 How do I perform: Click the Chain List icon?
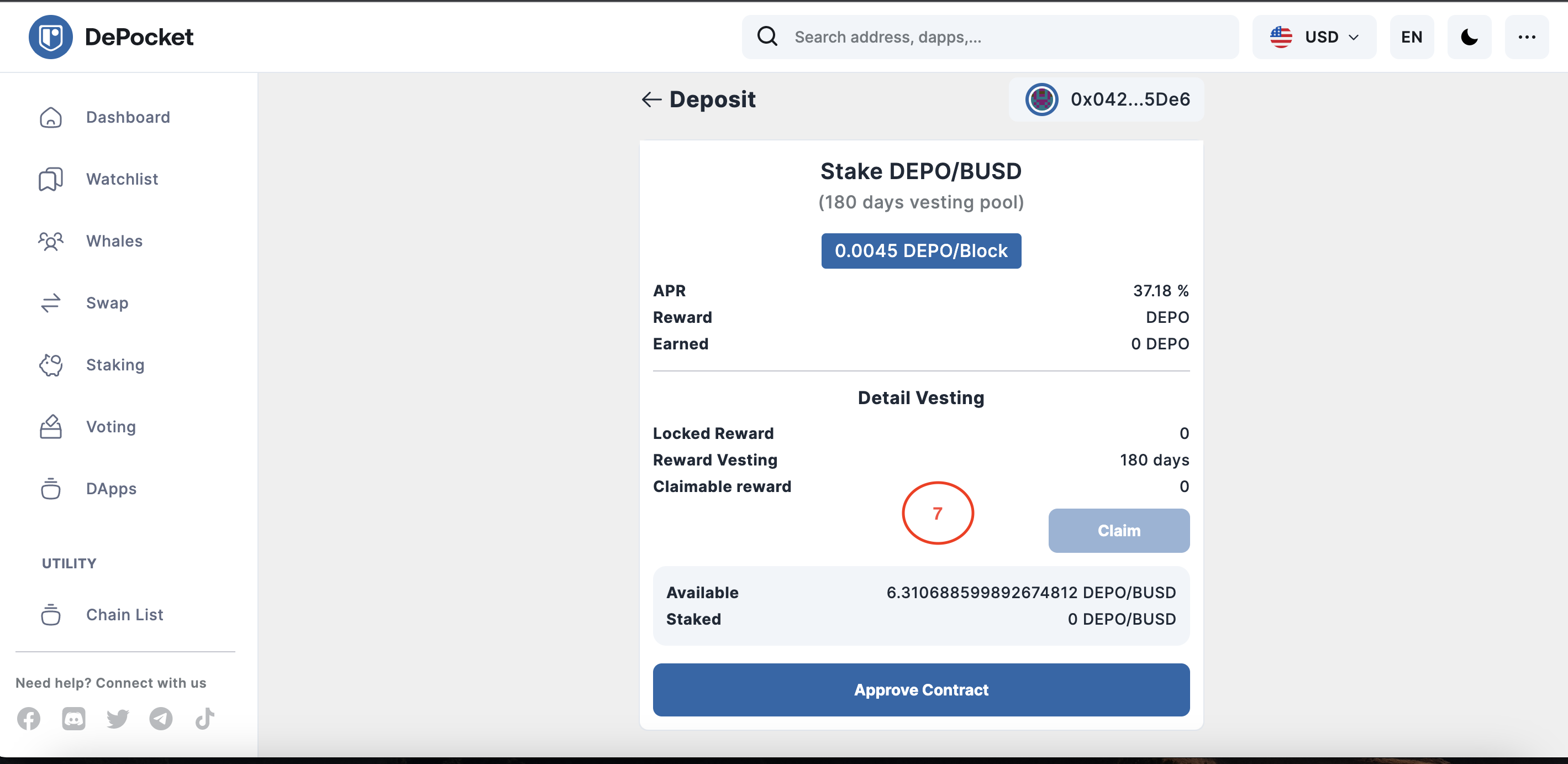pos(50,615)
